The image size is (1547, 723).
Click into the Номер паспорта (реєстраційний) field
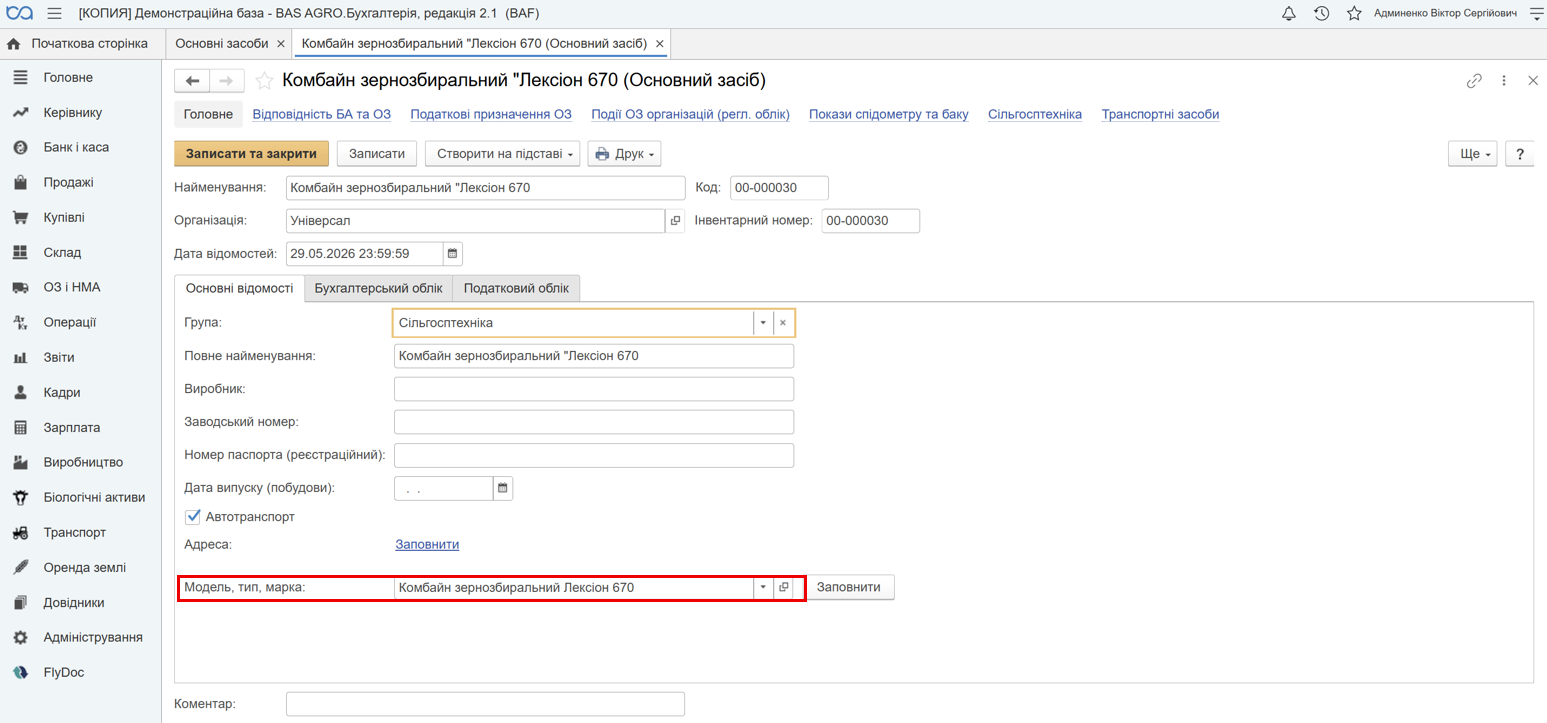pyautogui.click(x=594, y=455)
